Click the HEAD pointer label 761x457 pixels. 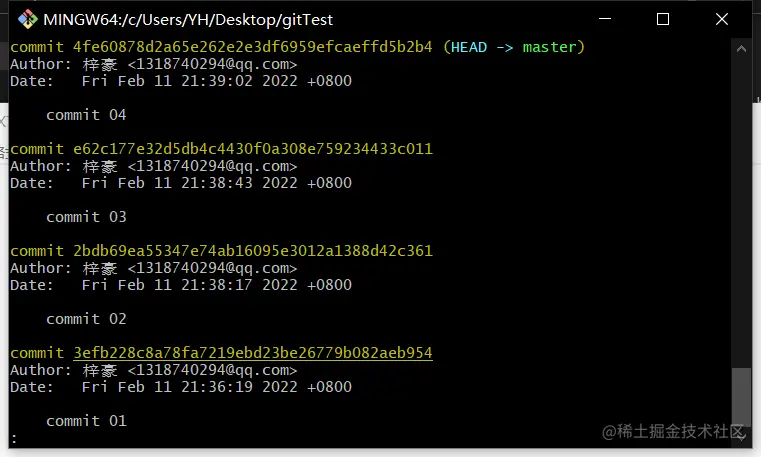469,47
